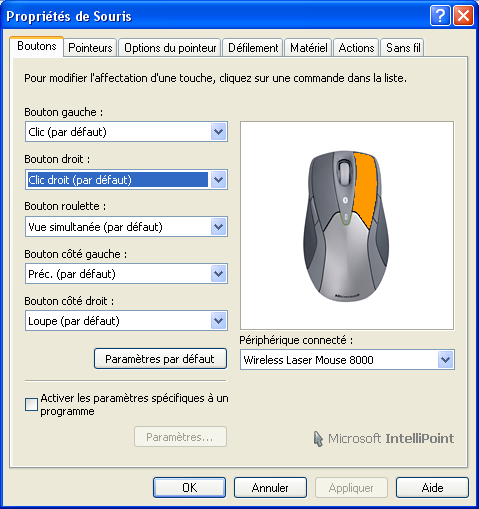Click the Annuler button

point(270,488)
